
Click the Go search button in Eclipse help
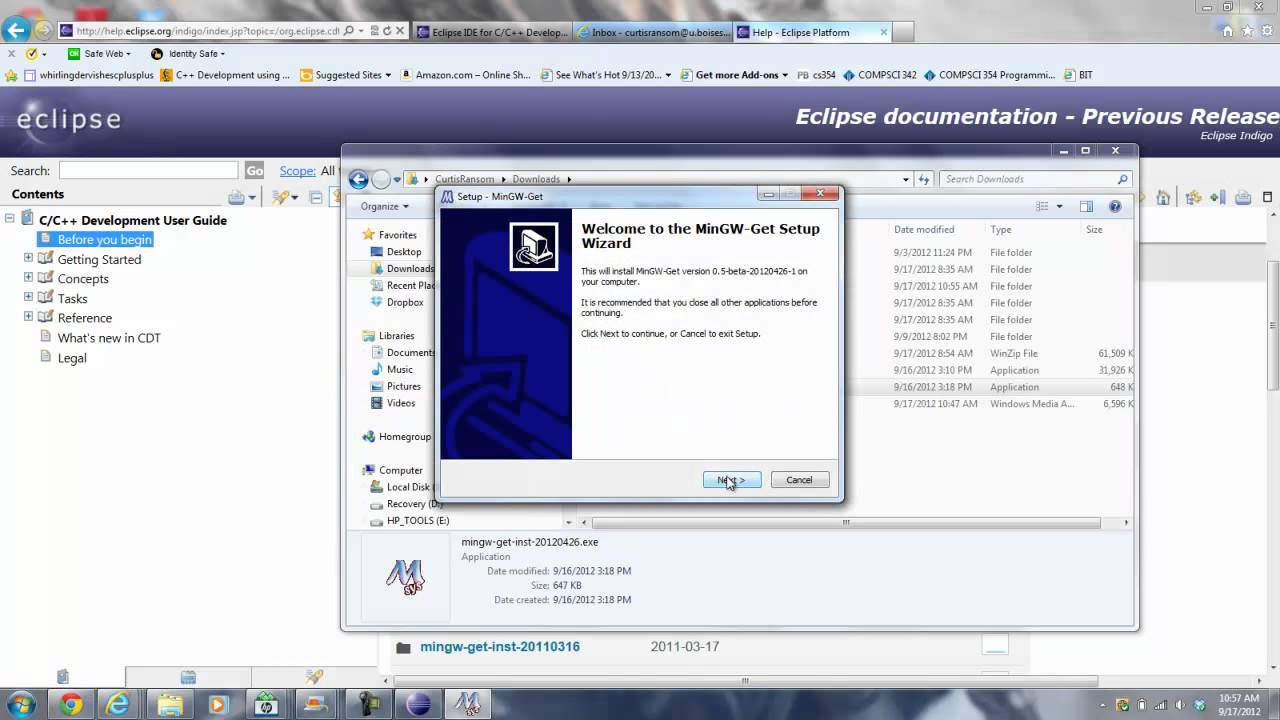pyautogui.click(x=255, y=171)
